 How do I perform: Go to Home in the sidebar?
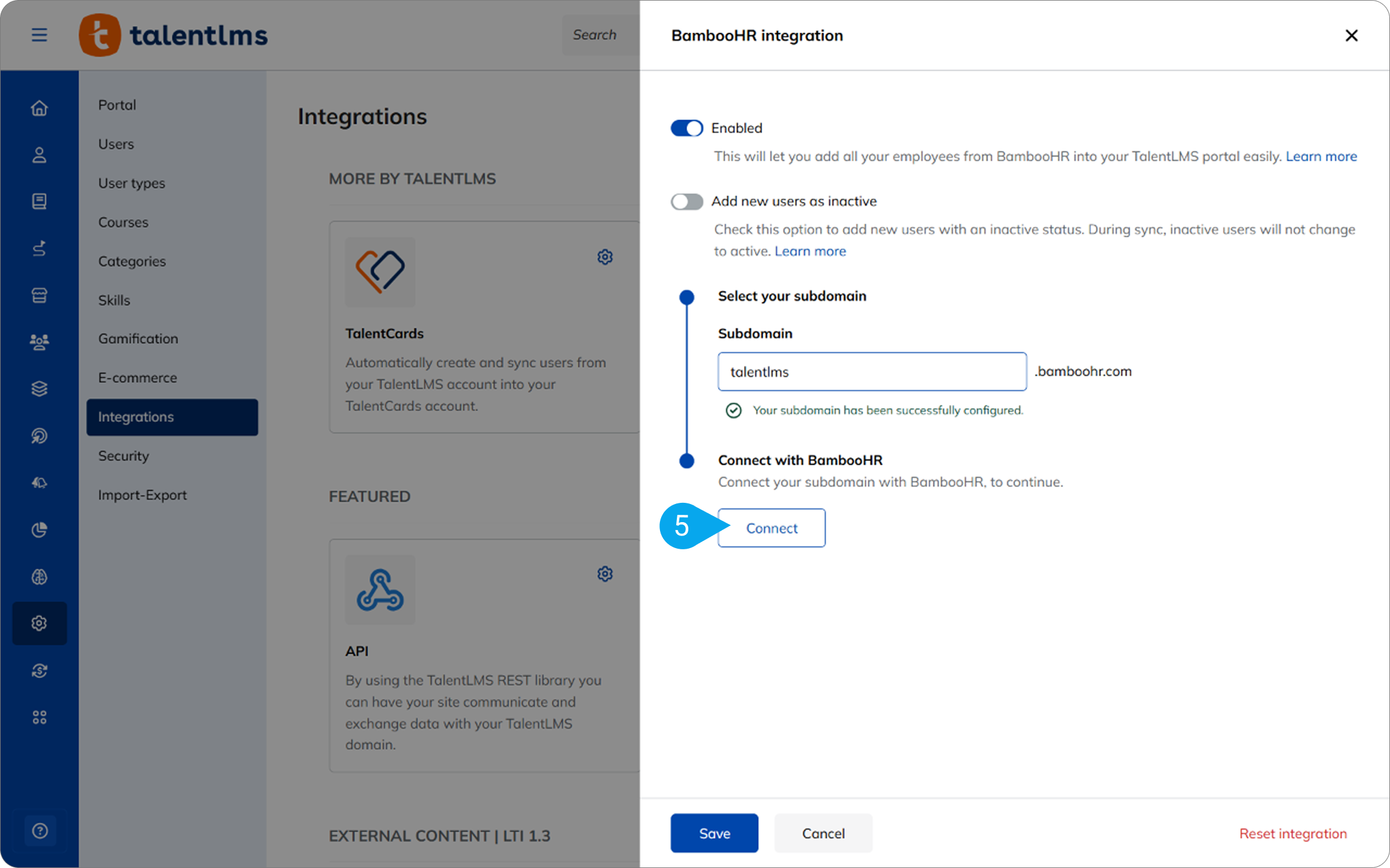tap(39, 108)
